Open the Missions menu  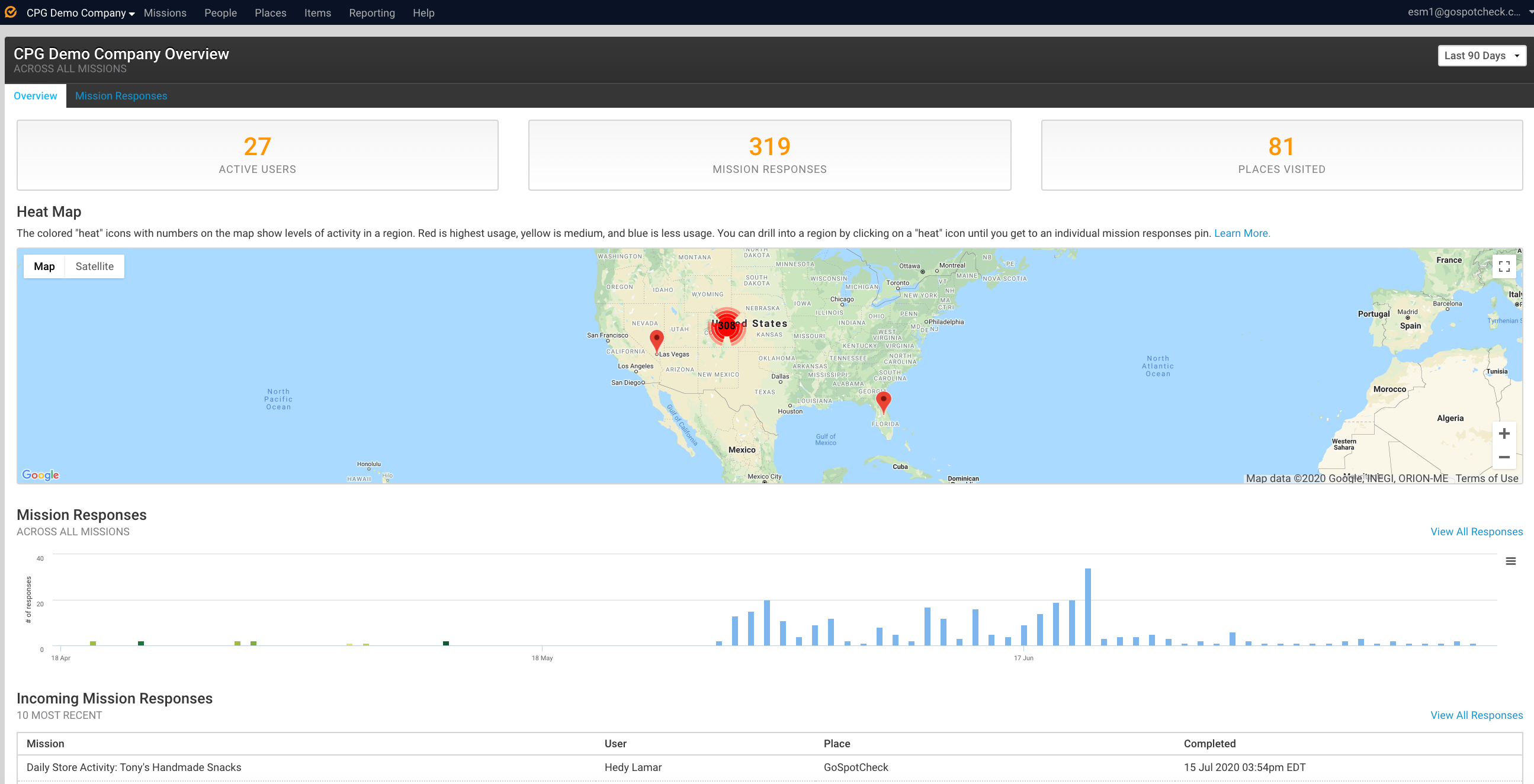click(165, 12)
